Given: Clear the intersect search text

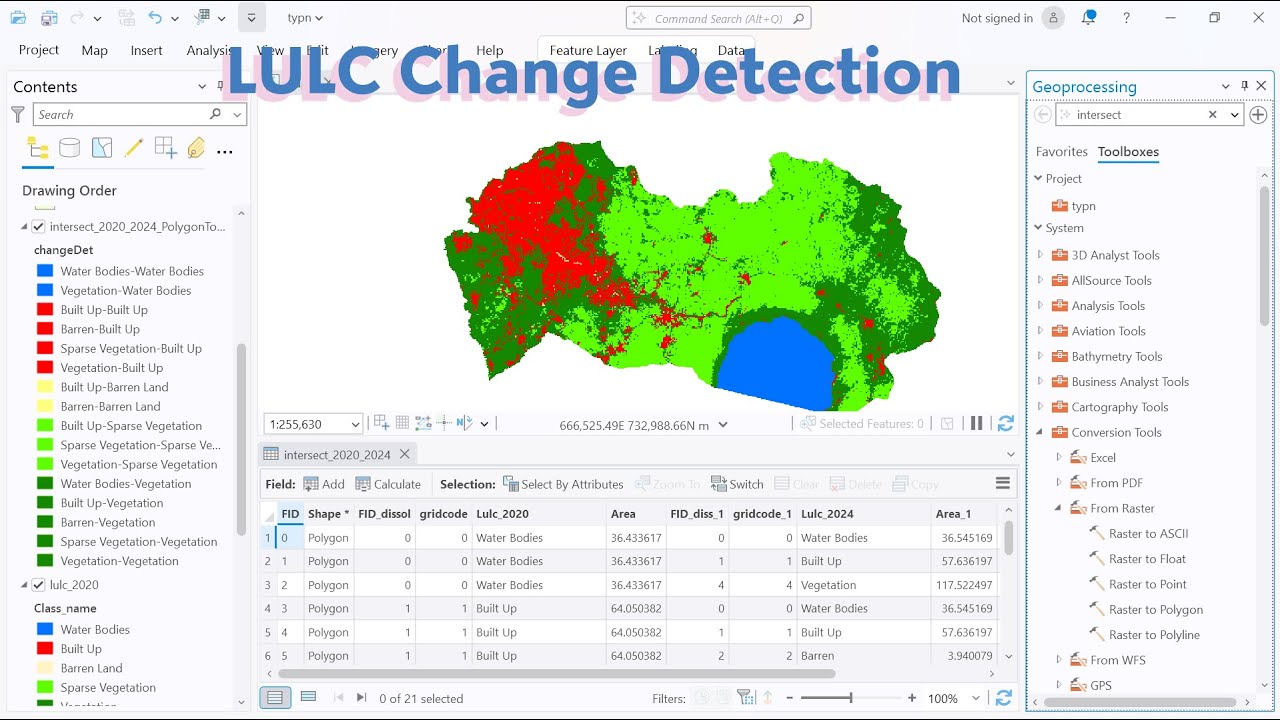Looking at the screenshot, I should [x=1212, y=115].
